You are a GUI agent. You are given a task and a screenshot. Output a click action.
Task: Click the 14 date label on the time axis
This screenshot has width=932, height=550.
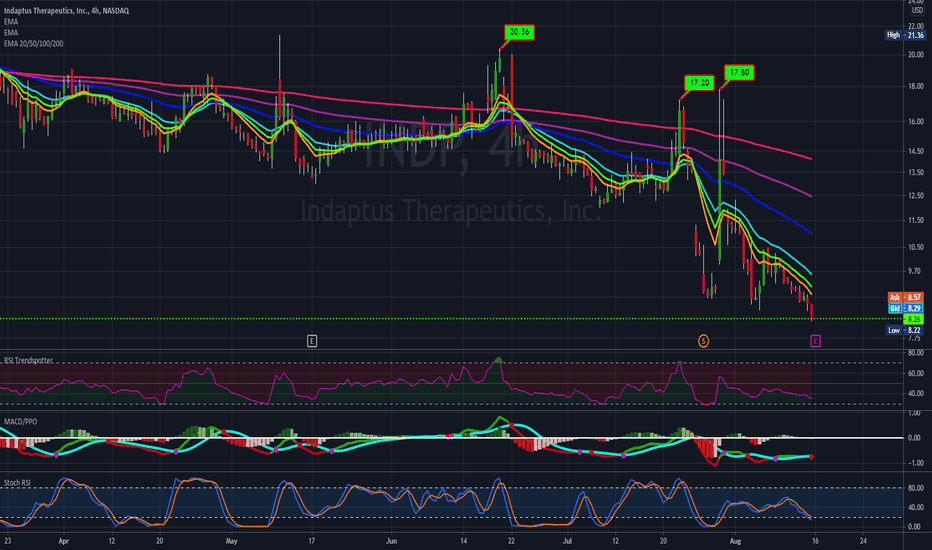tap(464, 541)
